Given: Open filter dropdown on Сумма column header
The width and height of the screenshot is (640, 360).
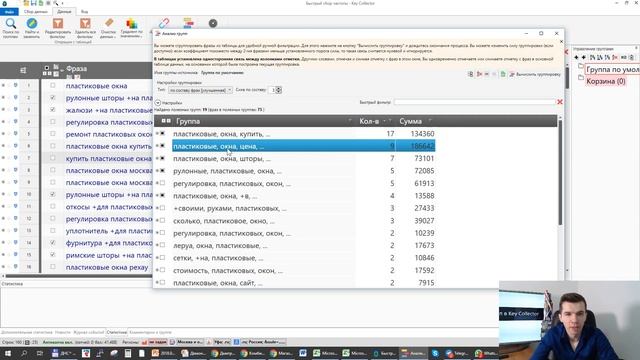Looking at the screenshot, I should click(430, 121).
